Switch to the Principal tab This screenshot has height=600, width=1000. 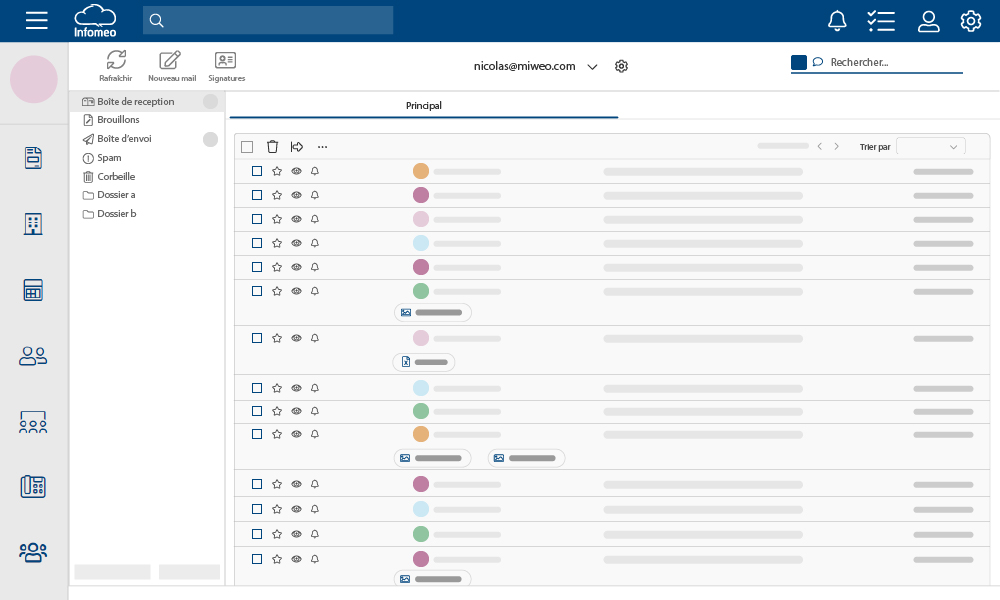click(424, 106)
